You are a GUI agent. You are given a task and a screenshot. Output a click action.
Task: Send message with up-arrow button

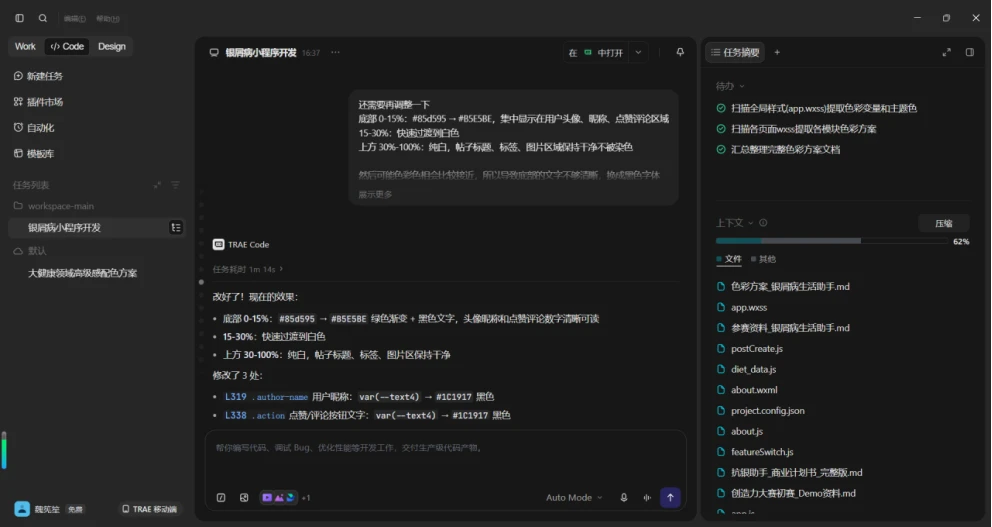(x=671, y=497)
